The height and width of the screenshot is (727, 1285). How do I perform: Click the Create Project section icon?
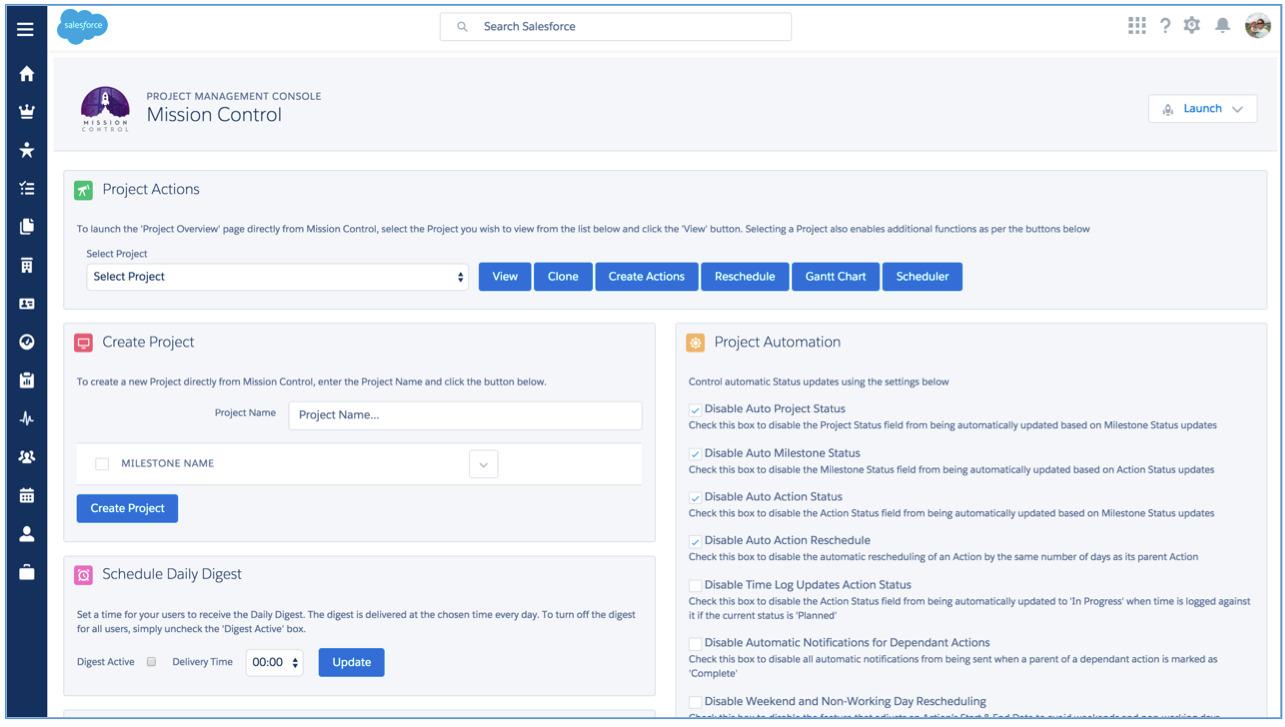(84, 342)
